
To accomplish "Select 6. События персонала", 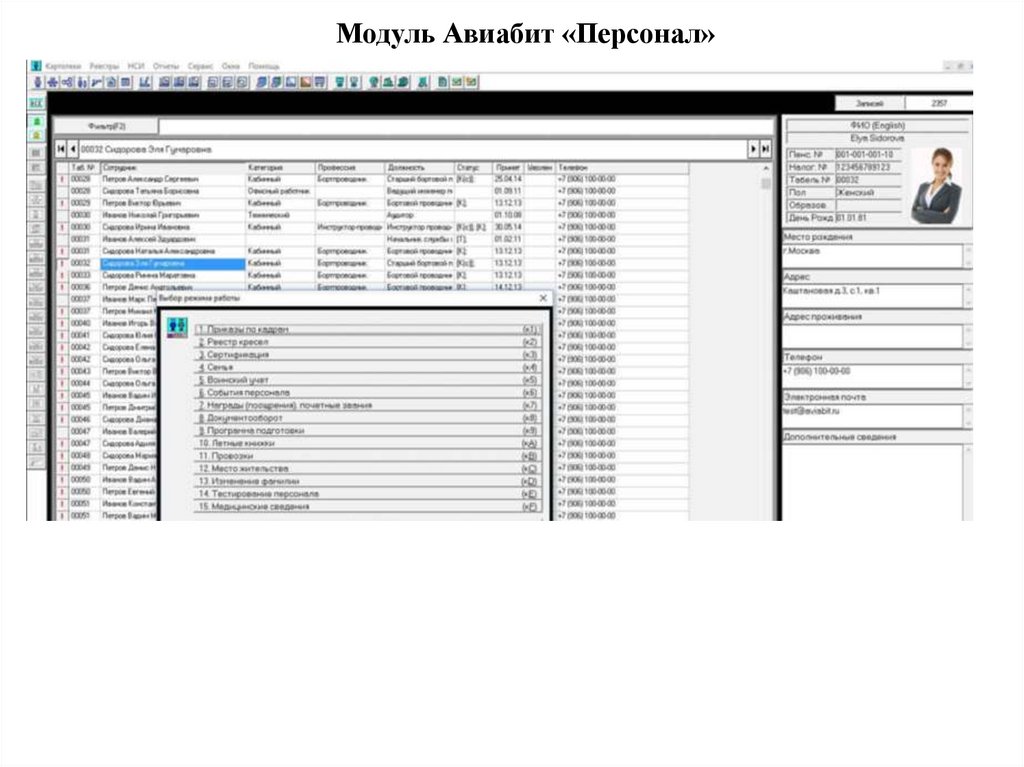I will point(368,393).
